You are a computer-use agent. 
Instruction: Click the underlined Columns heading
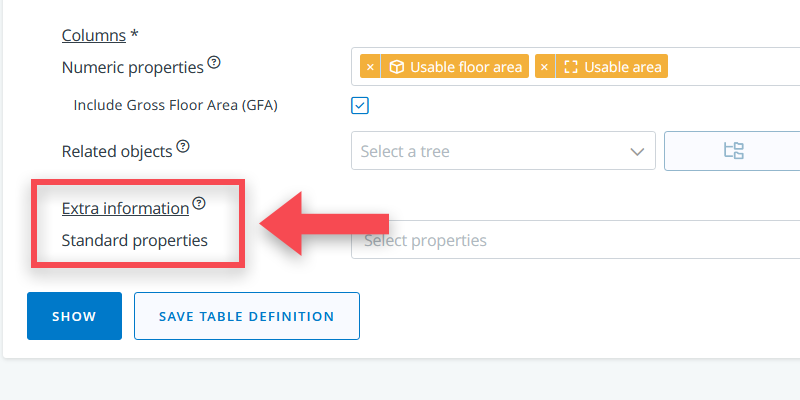(94, 35)
